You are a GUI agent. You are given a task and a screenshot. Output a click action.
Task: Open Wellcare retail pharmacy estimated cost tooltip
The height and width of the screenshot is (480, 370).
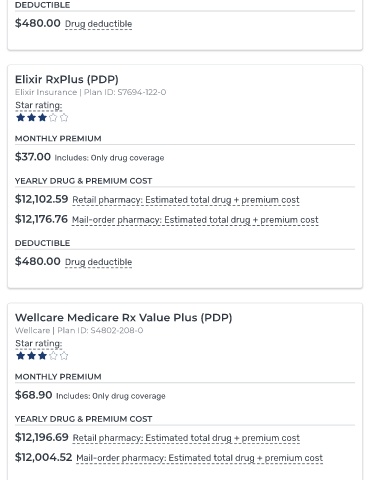[x=186, y=438]
